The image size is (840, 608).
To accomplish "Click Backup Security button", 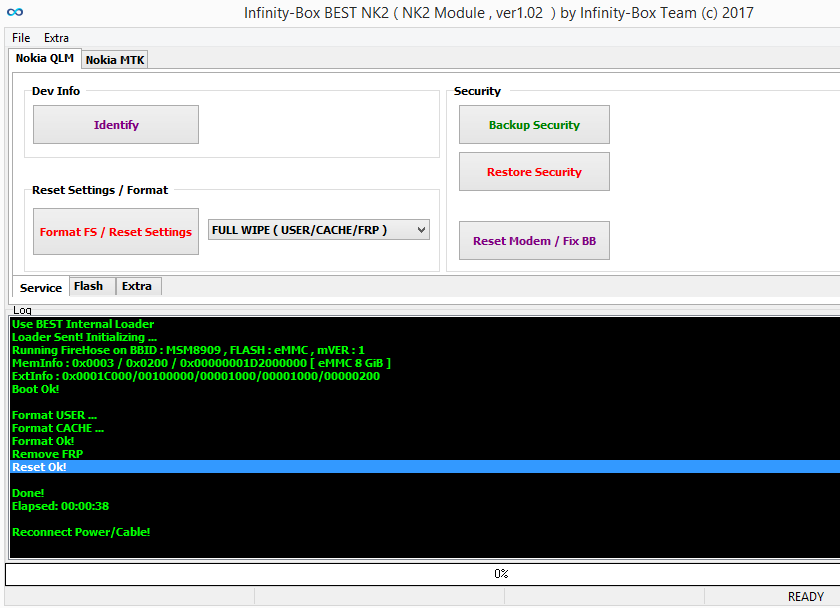I will tap(534, 125).
